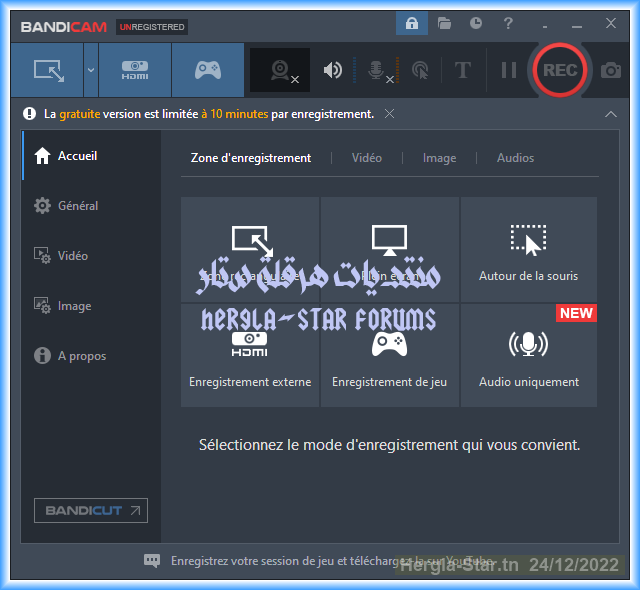The height and width of the screenshot is (590, 640).
Task: Open the Vidéo sidebar section
Action: point(91,256)
